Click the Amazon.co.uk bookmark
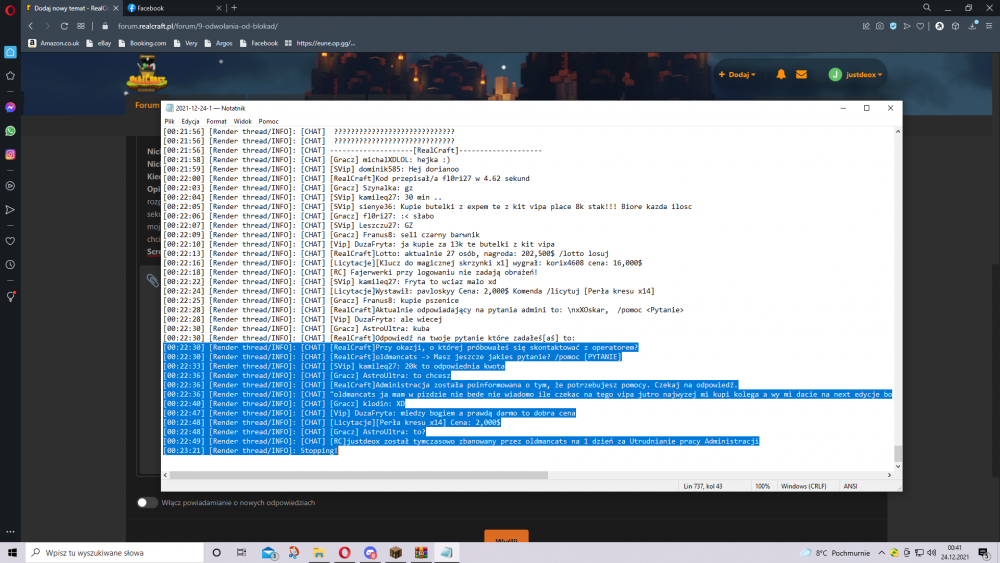Viewport: 1000px width, 563px height. tap(56, 43)
